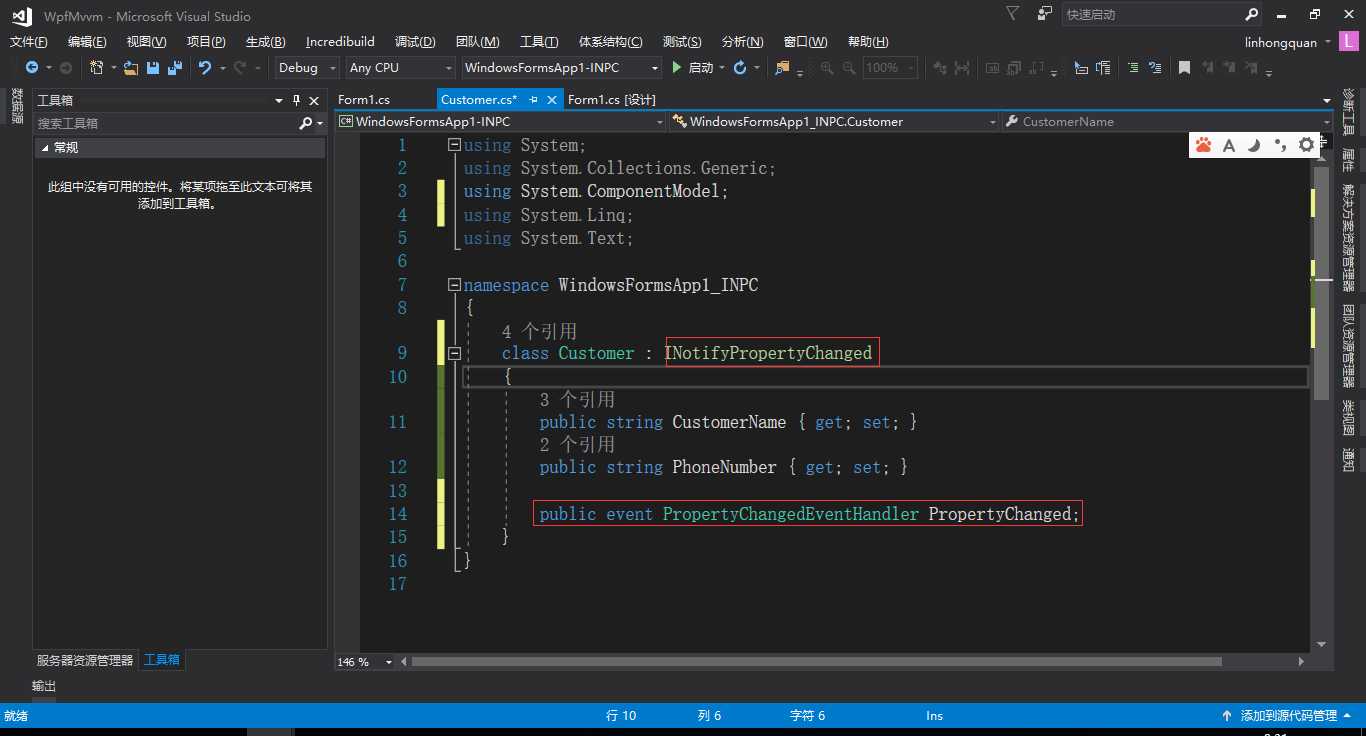Image resolution: width=1366 pixels, height=736 pixels.
Task: Collapse the using directives block
Action: 455,145
